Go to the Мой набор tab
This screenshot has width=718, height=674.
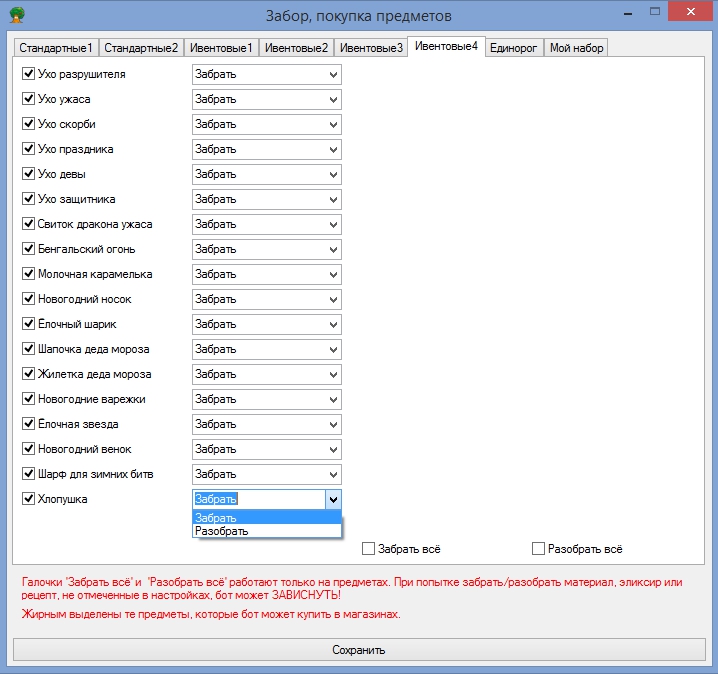click(576, 48)
